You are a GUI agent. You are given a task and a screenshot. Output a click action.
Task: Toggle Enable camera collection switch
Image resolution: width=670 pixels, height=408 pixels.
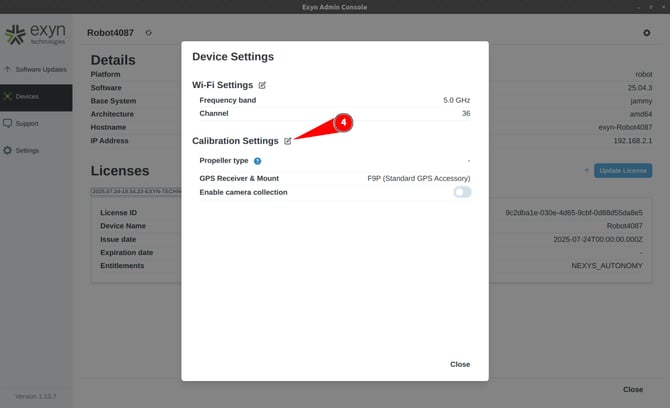(x=462, y=192)
